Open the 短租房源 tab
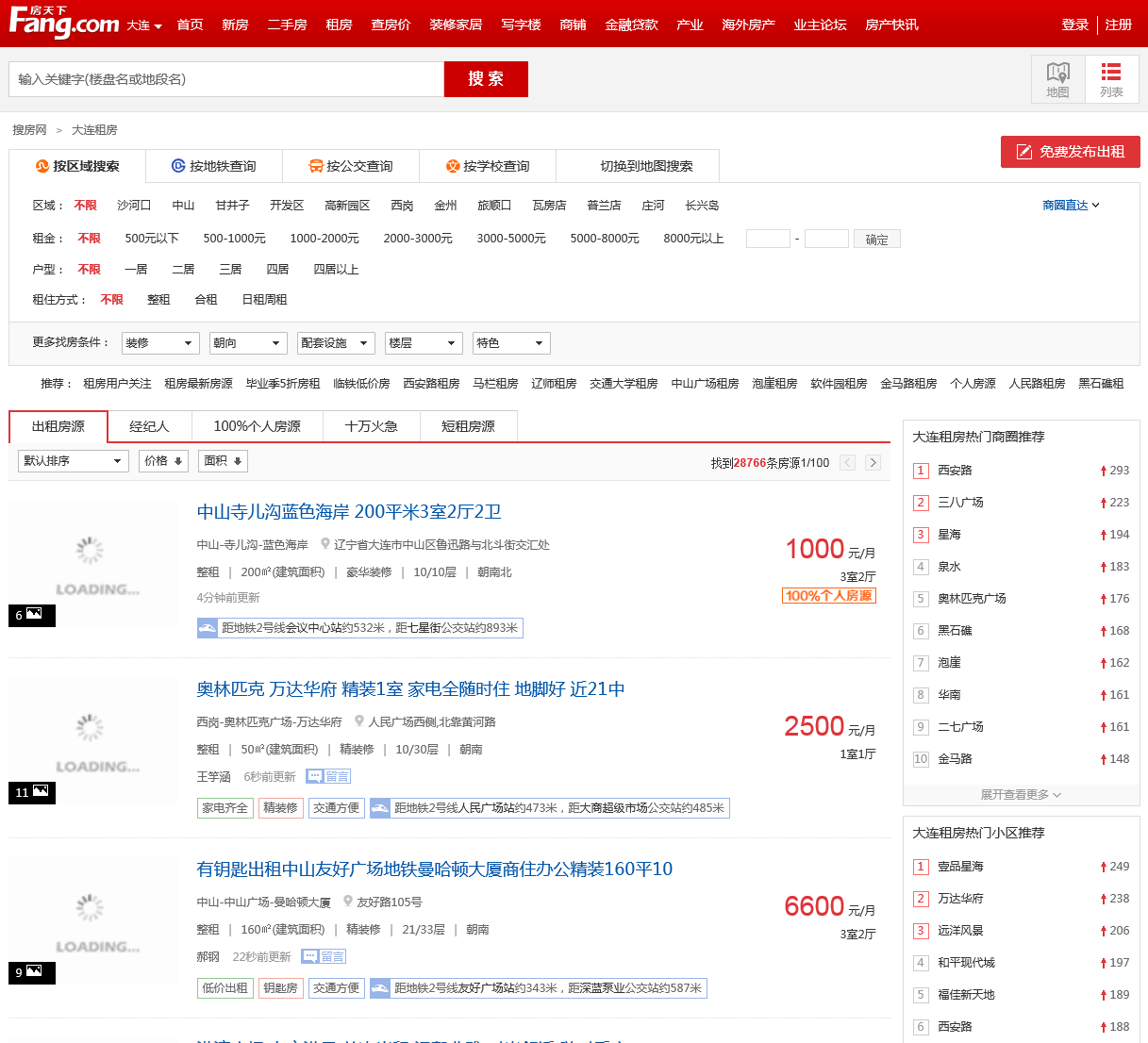 [x=468, y=426]
